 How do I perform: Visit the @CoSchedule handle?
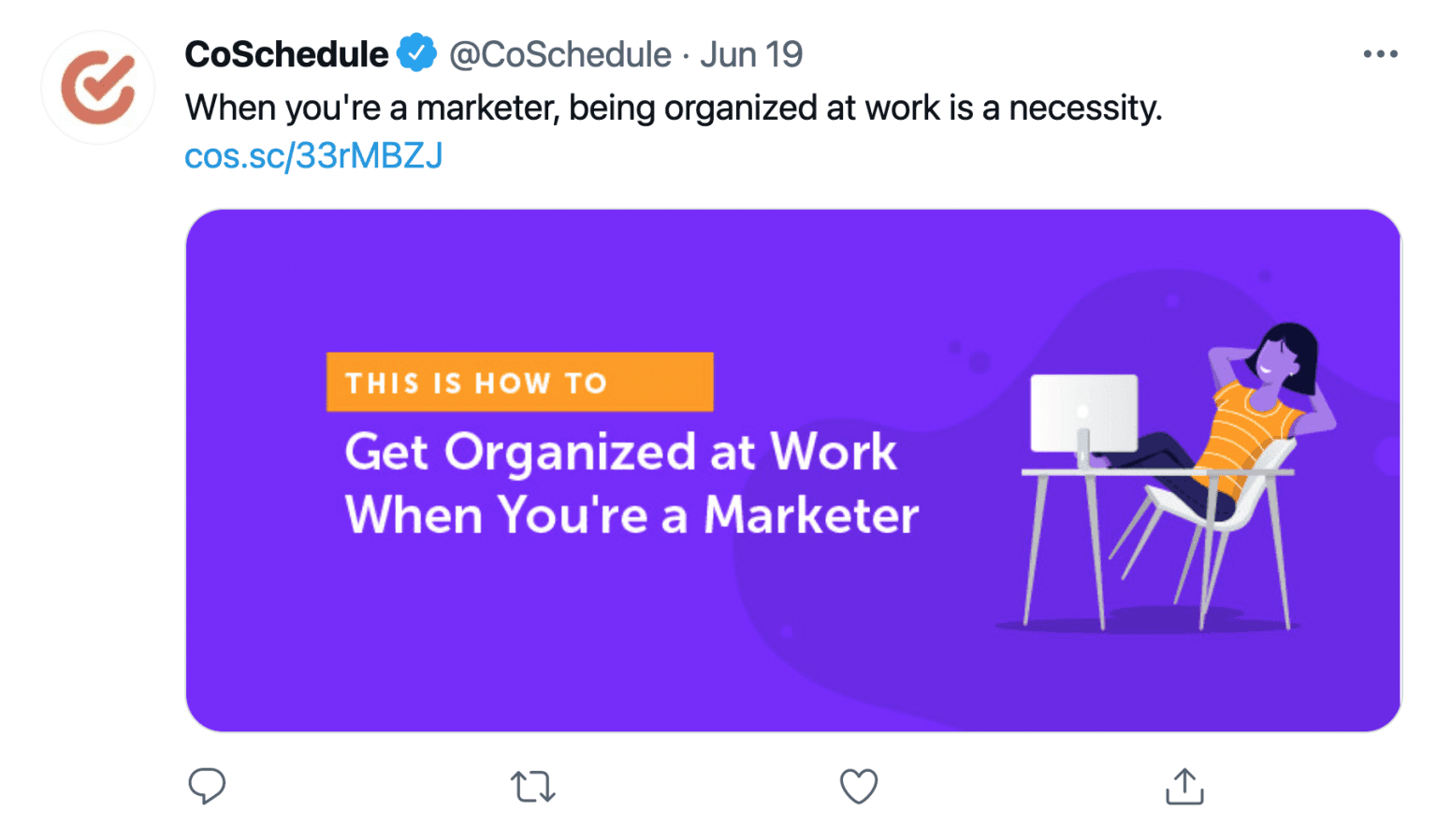point(559,53)
